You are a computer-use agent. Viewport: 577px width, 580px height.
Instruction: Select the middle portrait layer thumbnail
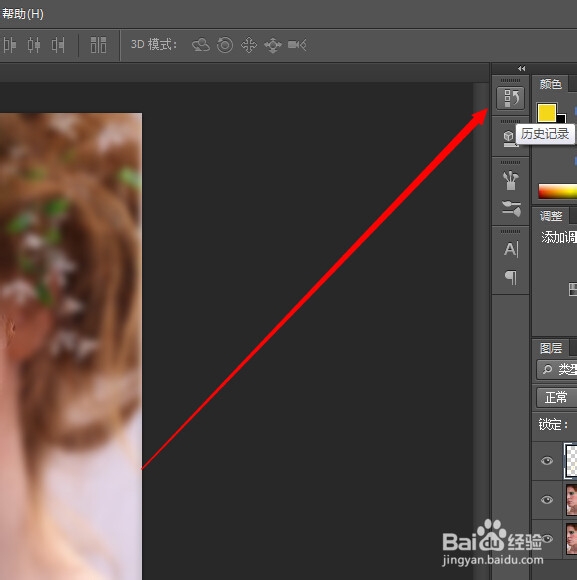click(571, 500)
